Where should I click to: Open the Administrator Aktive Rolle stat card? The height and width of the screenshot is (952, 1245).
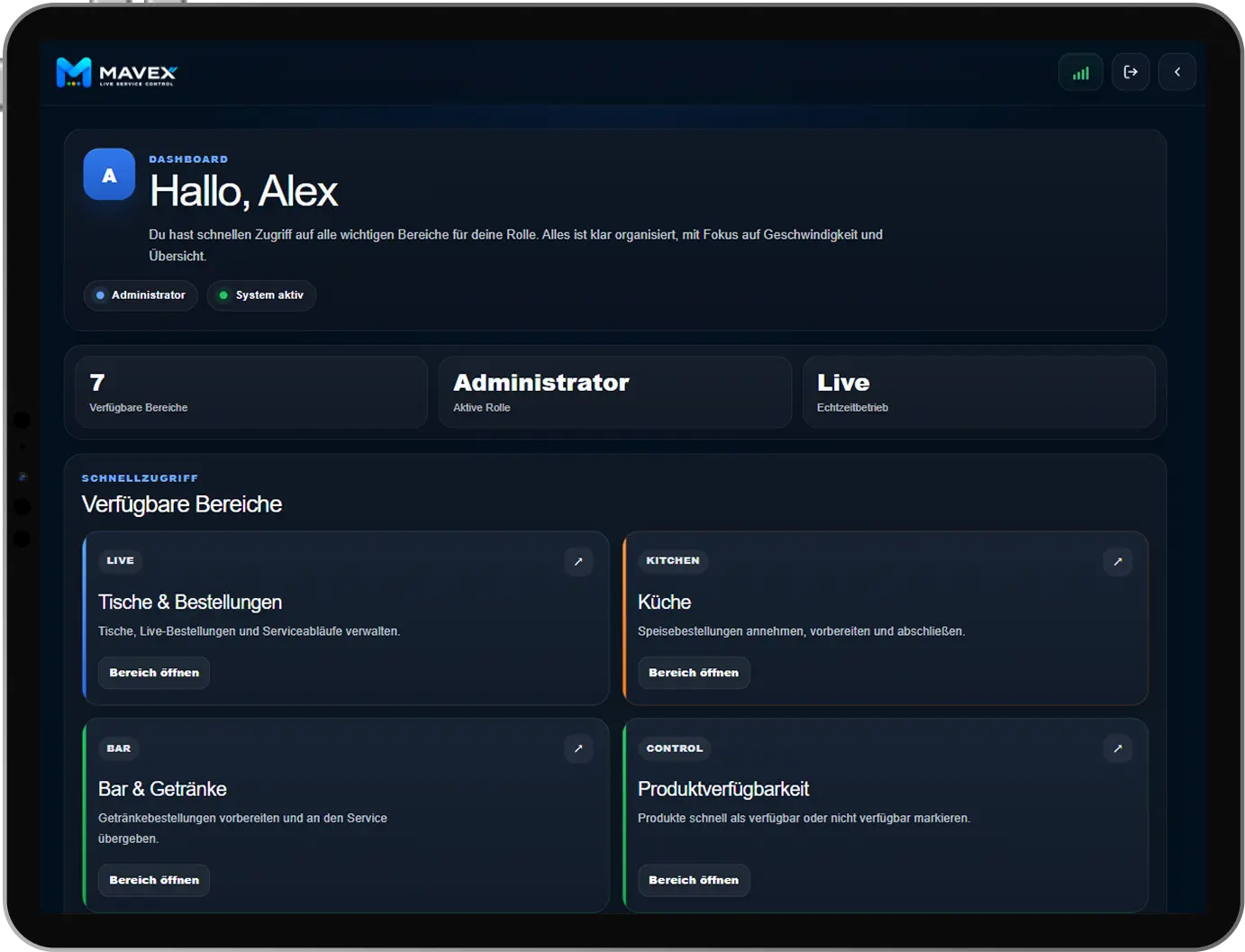pos(615,392)
